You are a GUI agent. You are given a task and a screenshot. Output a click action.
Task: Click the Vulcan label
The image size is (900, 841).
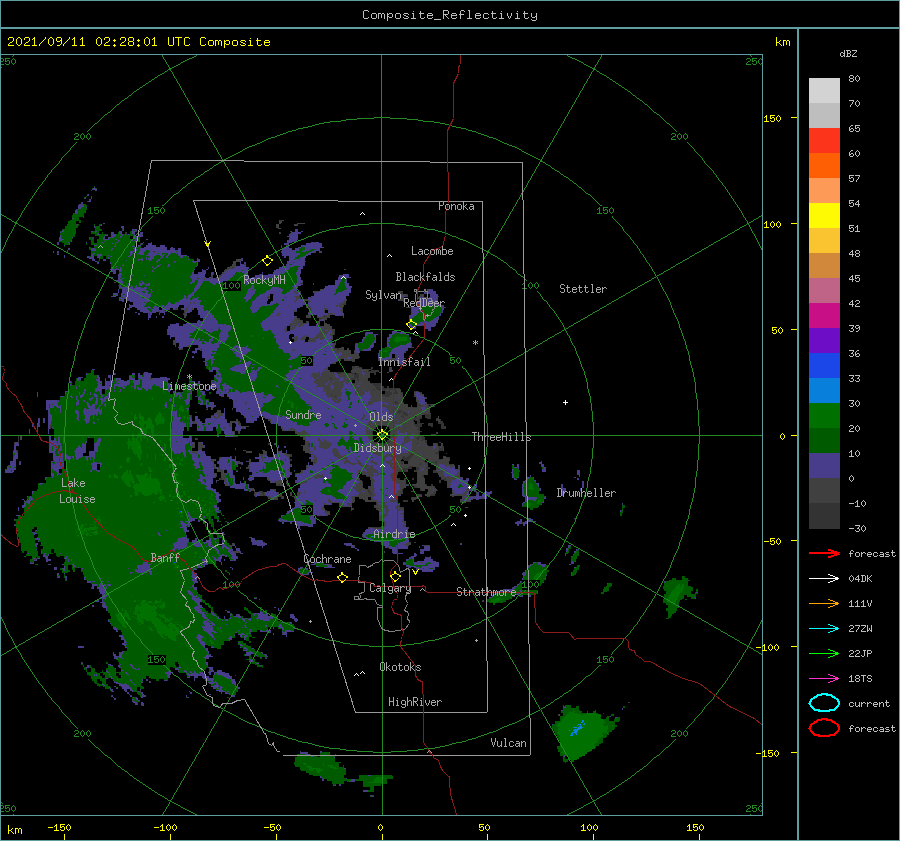[509, 743]
